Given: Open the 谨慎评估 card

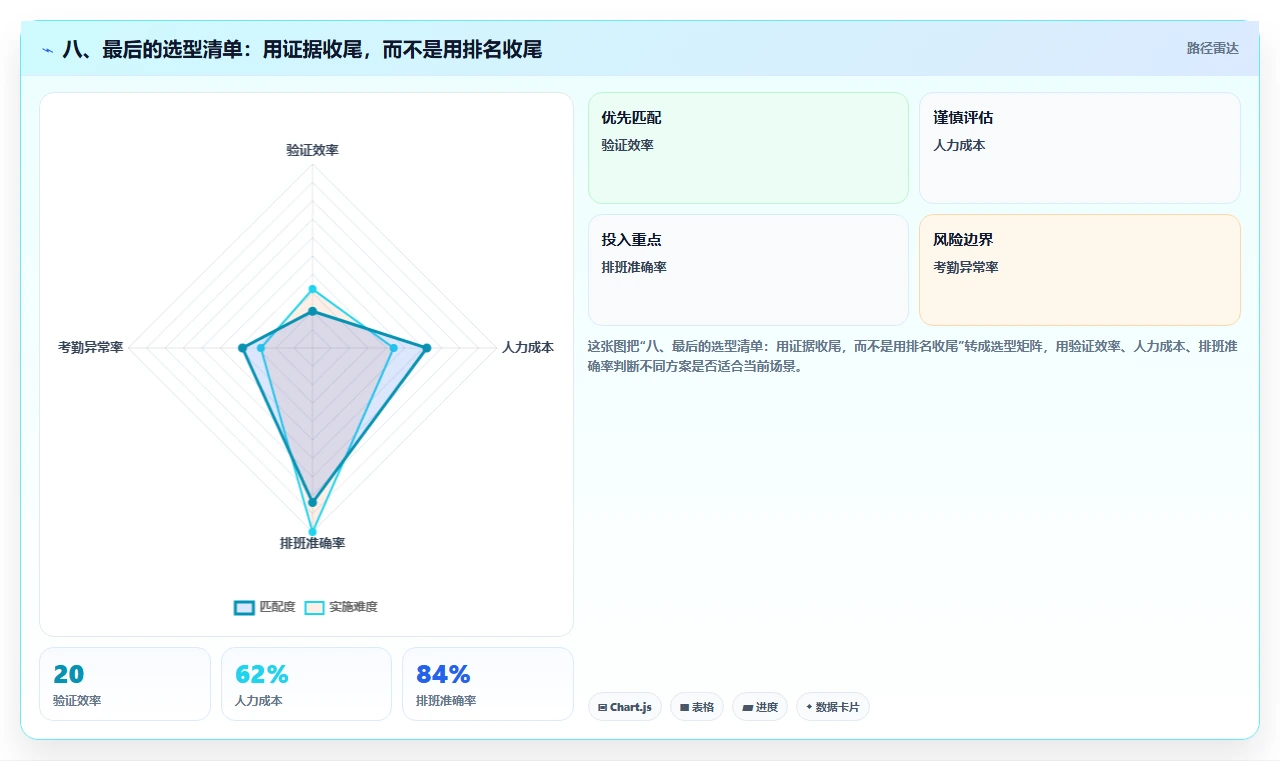Looking at the screenshot, I should 1080,148.
